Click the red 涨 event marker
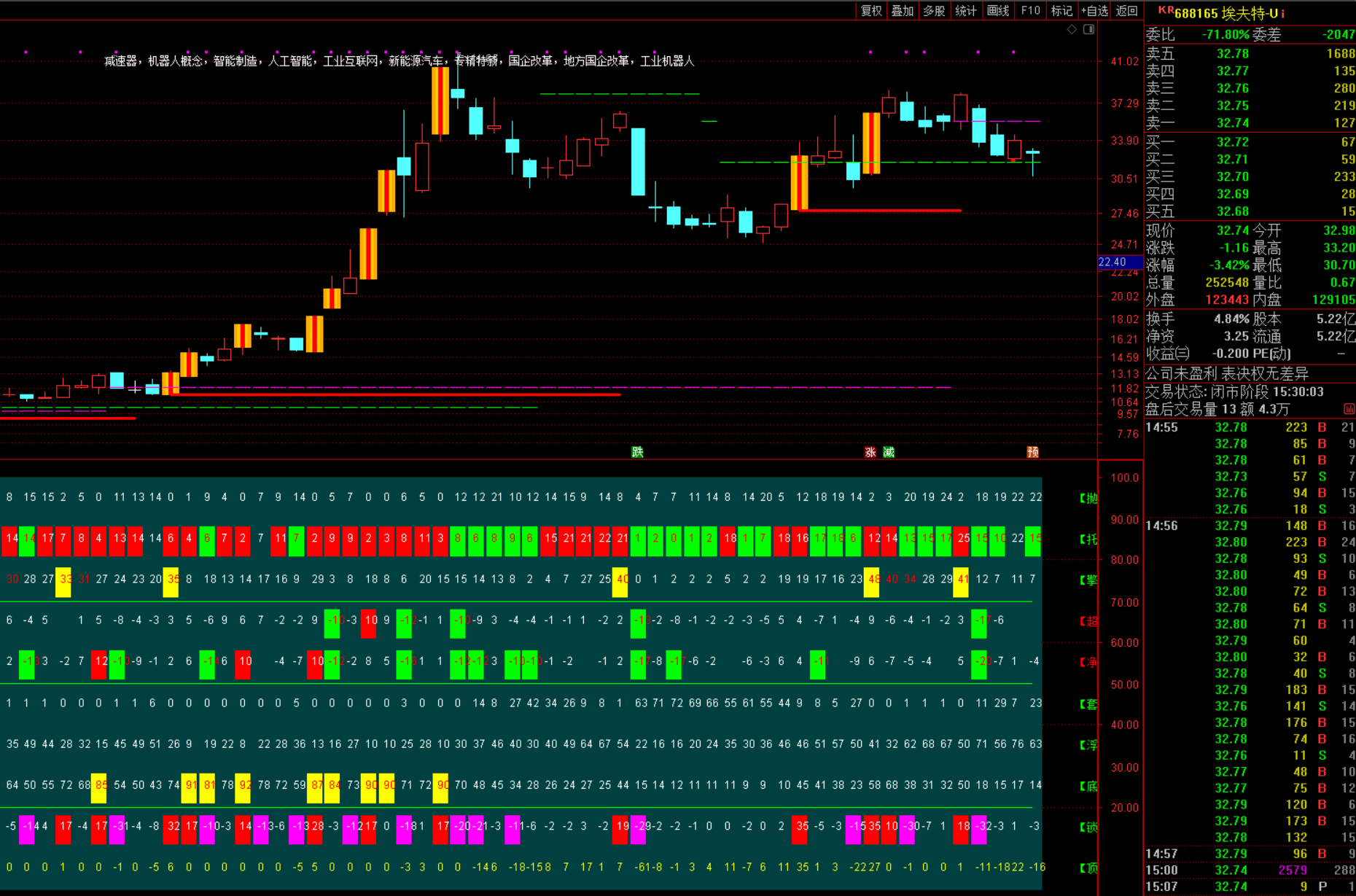Screen dimensions: 1356x896 [870, 452]
